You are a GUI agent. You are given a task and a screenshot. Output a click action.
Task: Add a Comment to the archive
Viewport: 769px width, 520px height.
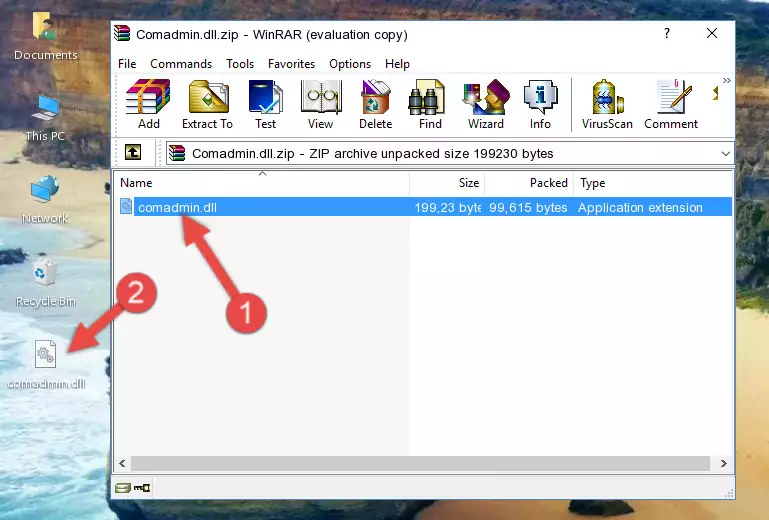click(x=671, y=104)
